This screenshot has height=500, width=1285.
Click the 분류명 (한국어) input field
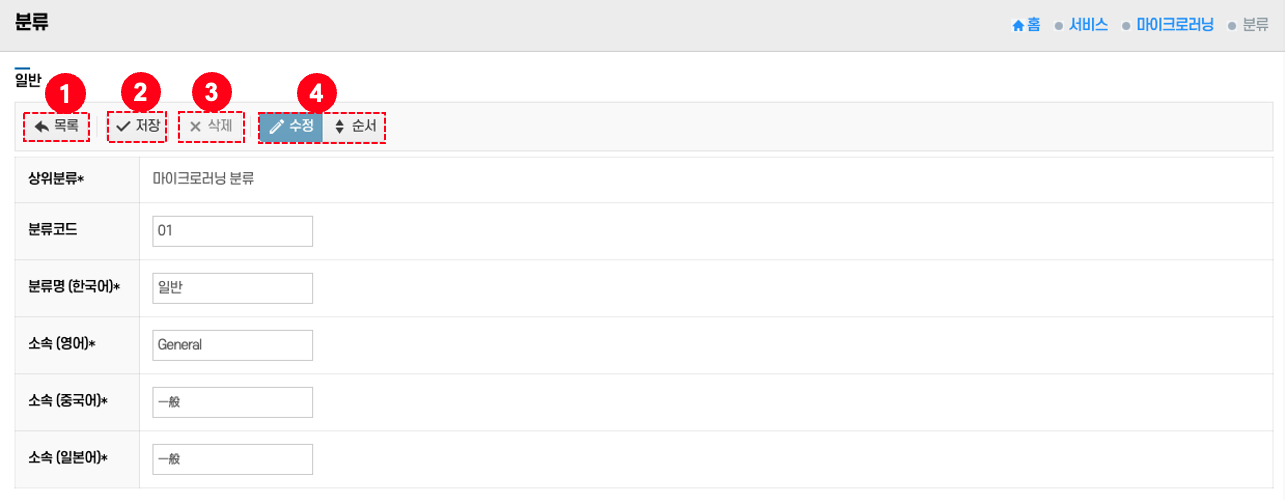click(x=232, y=288)
